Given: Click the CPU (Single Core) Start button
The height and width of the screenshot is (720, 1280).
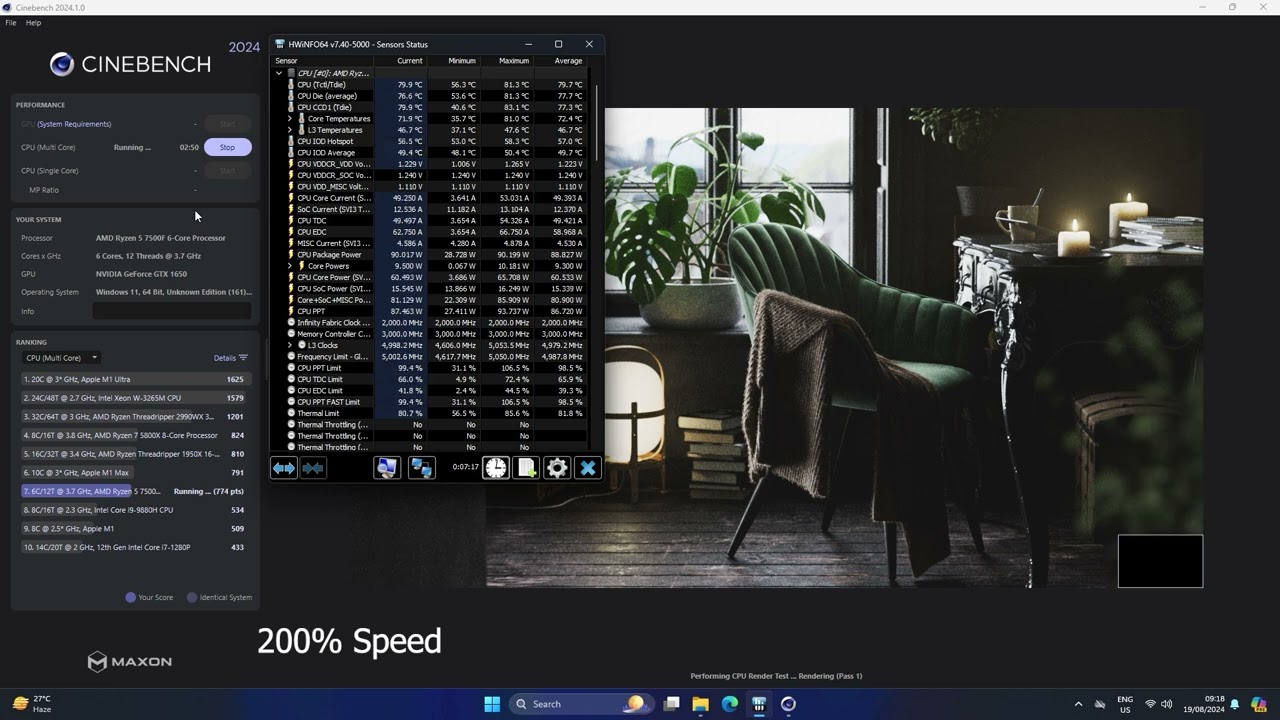Looking at the screenshot, I should (x=227, y=170).
